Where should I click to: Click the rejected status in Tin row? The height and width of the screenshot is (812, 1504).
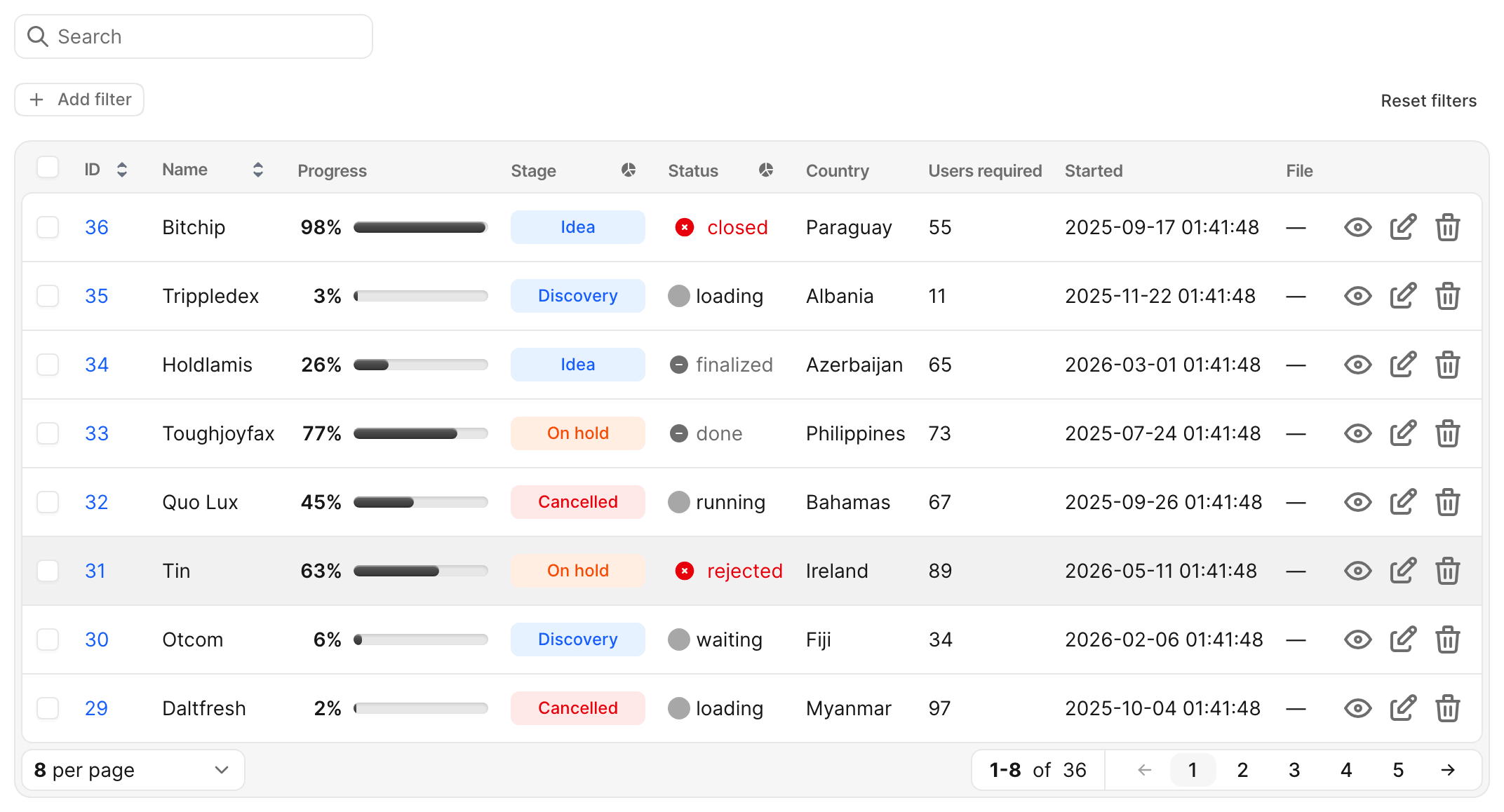click(x=729, y=571)
